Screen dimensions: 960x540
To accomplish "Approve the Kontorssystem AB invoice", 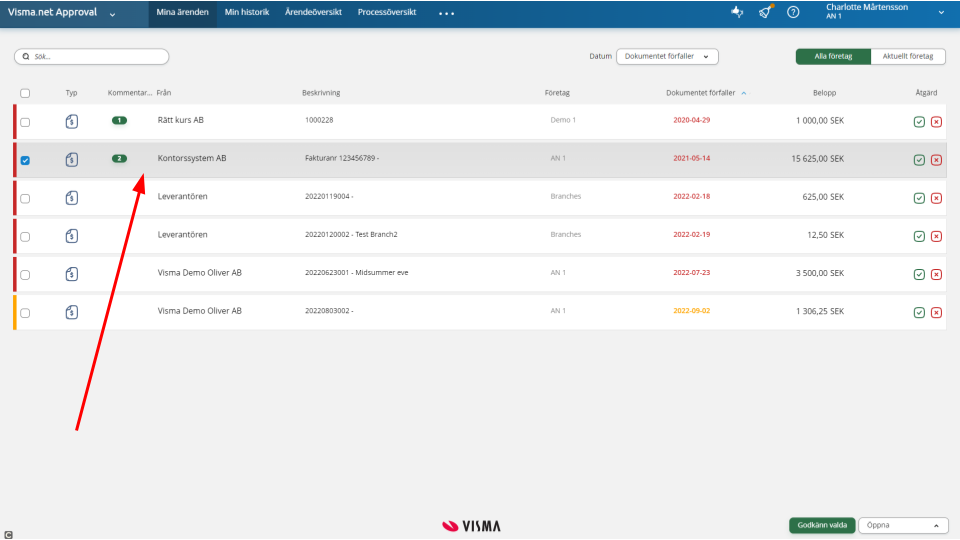I will pos(919,160).
